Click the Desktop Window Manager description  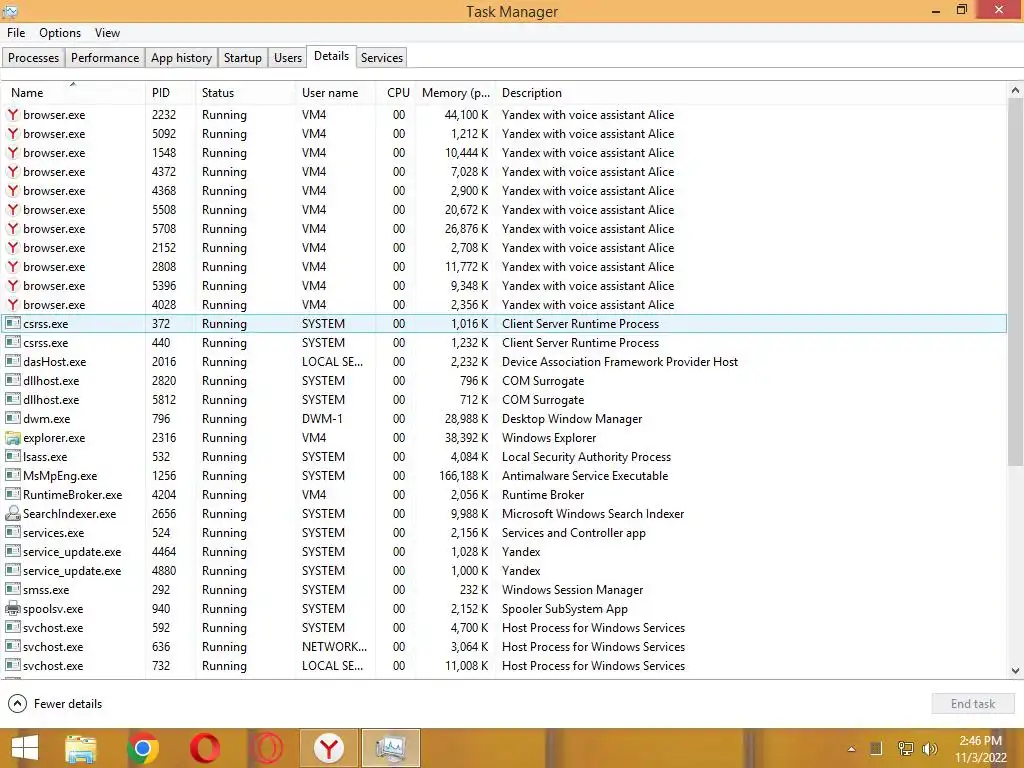[571, 419]
